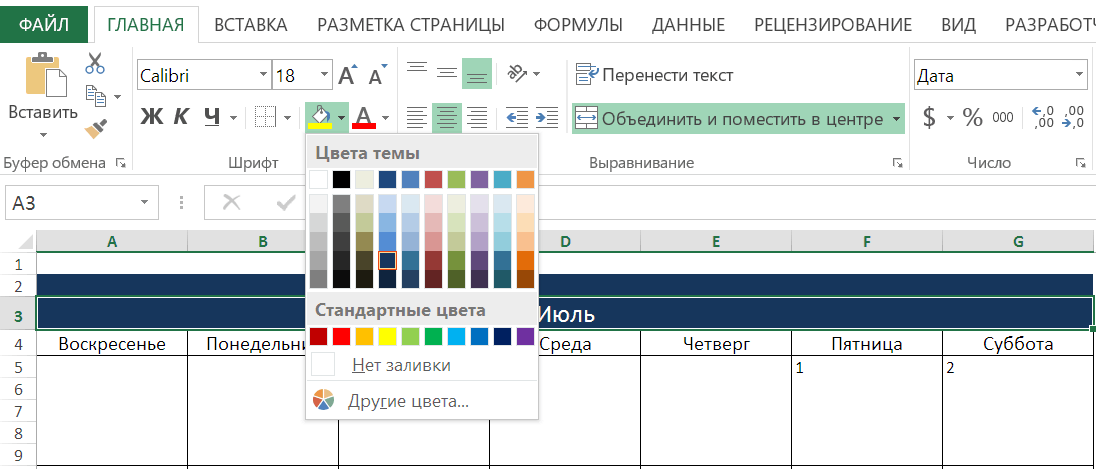This screenshot has width=1096, height=469.
Task: Open the Число group dialog launcher
Action: [1080, 163]
